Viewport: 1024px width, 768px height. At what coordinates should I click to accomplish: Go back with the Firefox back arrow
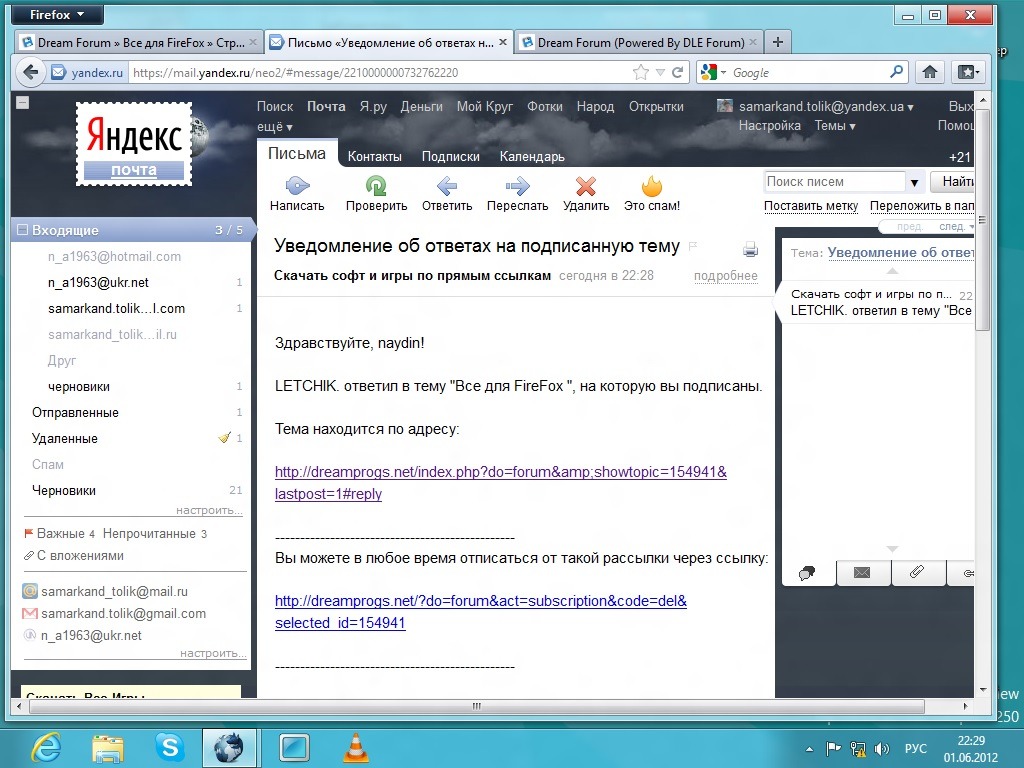[x=30, y=72]
